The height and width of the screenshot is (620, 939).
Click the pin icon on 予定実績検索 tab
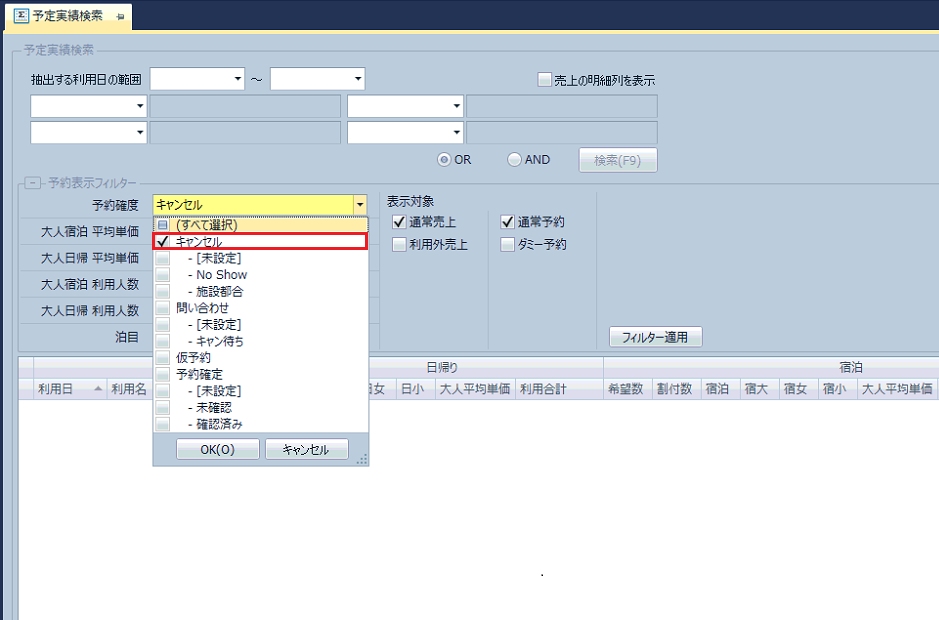coord(121,16)
